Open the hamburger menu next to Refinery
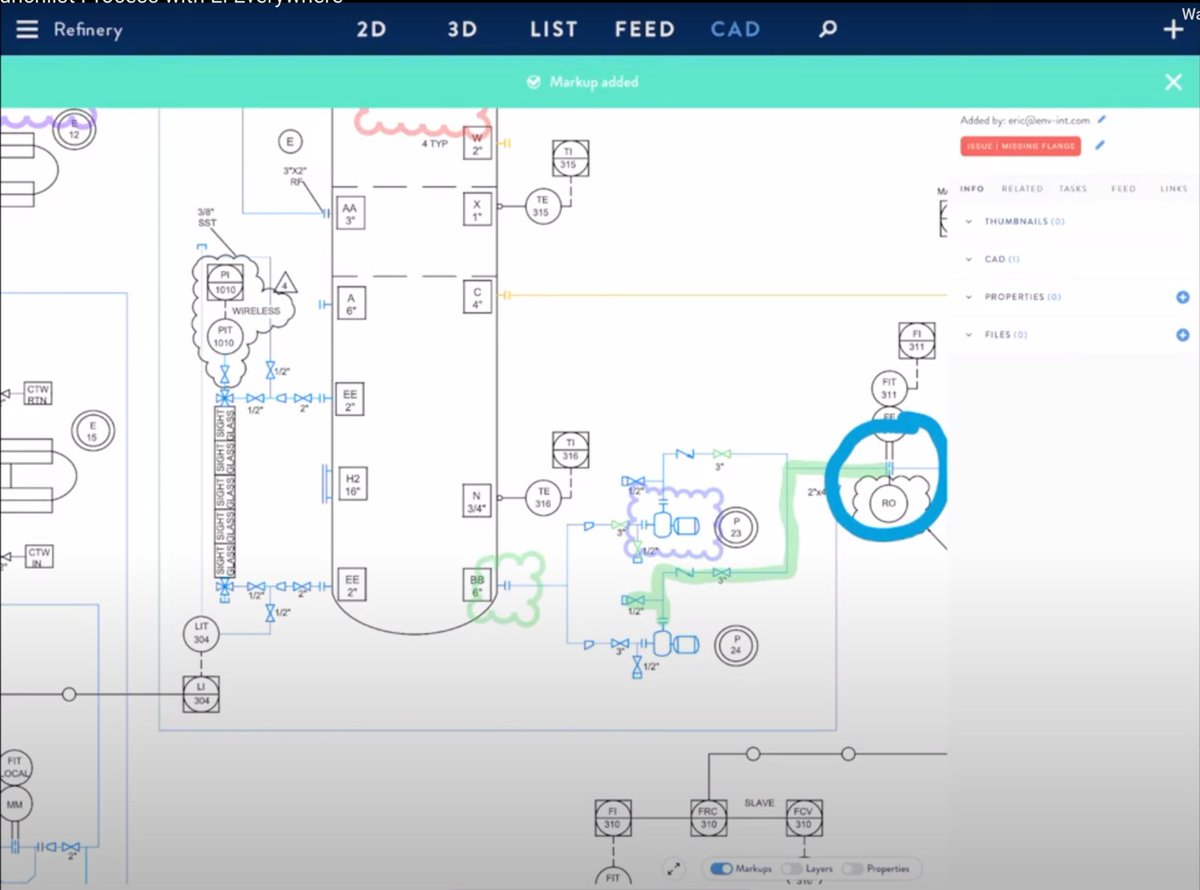Screen dimensions: 1200x890 [27, 30]
